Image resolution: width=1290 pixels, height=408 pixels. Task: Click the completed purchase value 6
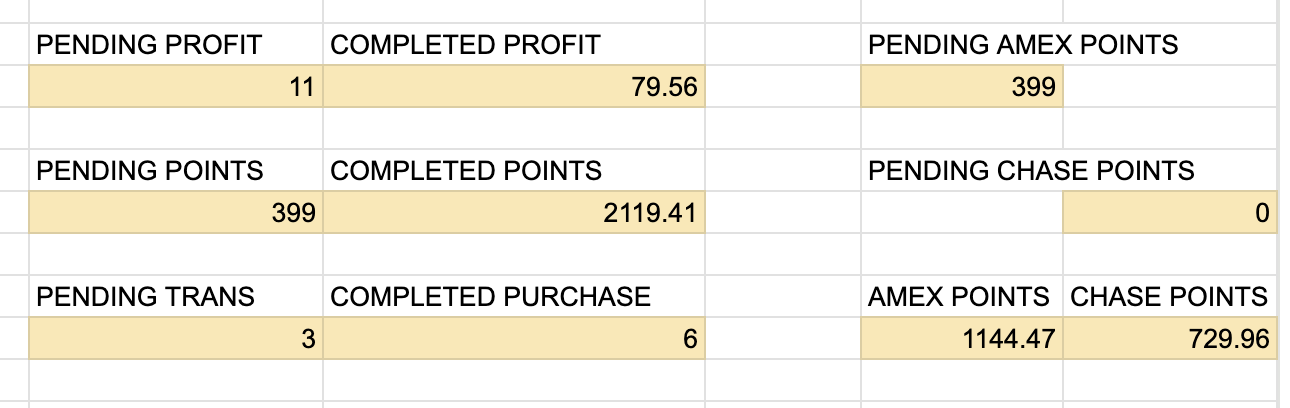click(513, 339)
